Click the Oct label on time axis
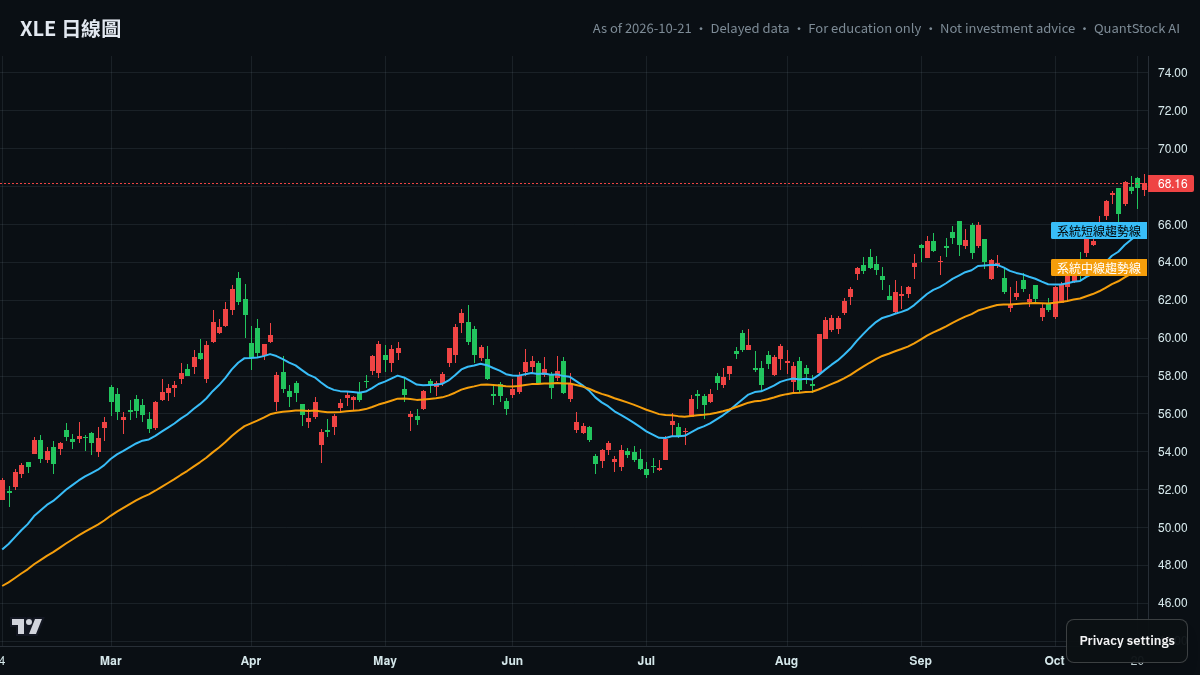The width and height of the screenshot is (1200, 675). [x=1054, y=661]
